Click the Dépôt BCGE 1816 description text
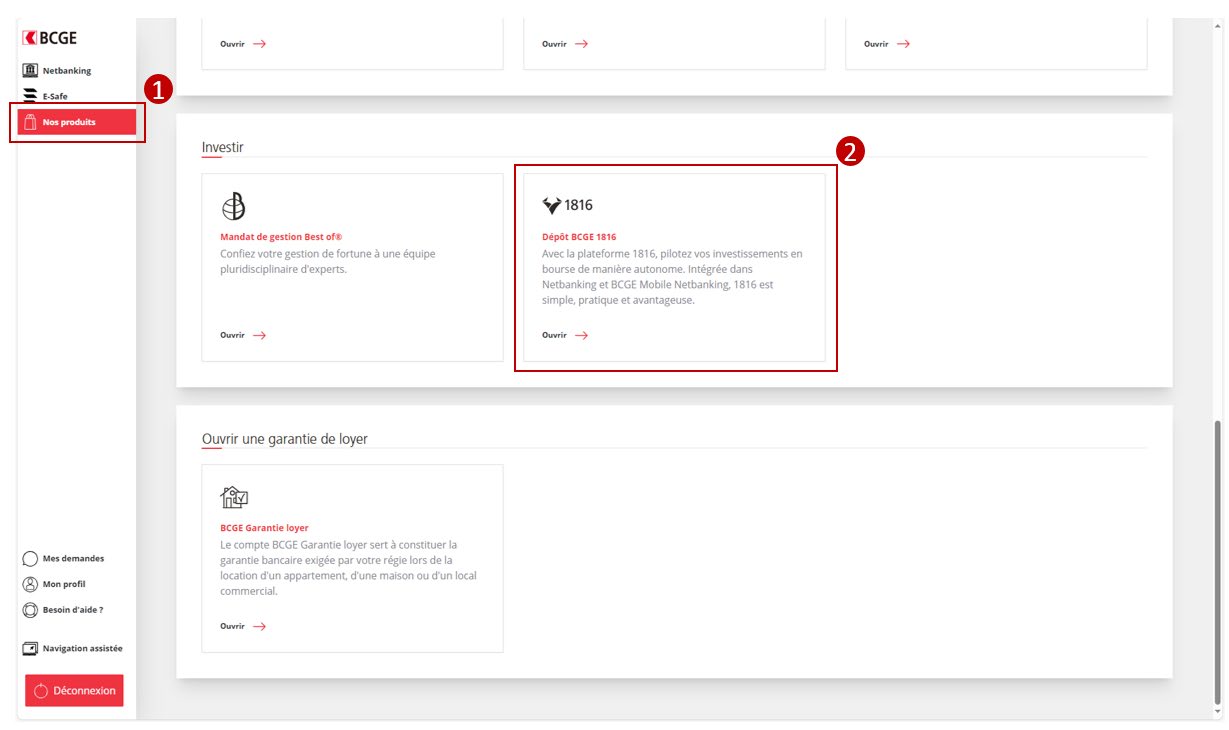Screen dimensions: 1229x730 click(x=672, y=277)
